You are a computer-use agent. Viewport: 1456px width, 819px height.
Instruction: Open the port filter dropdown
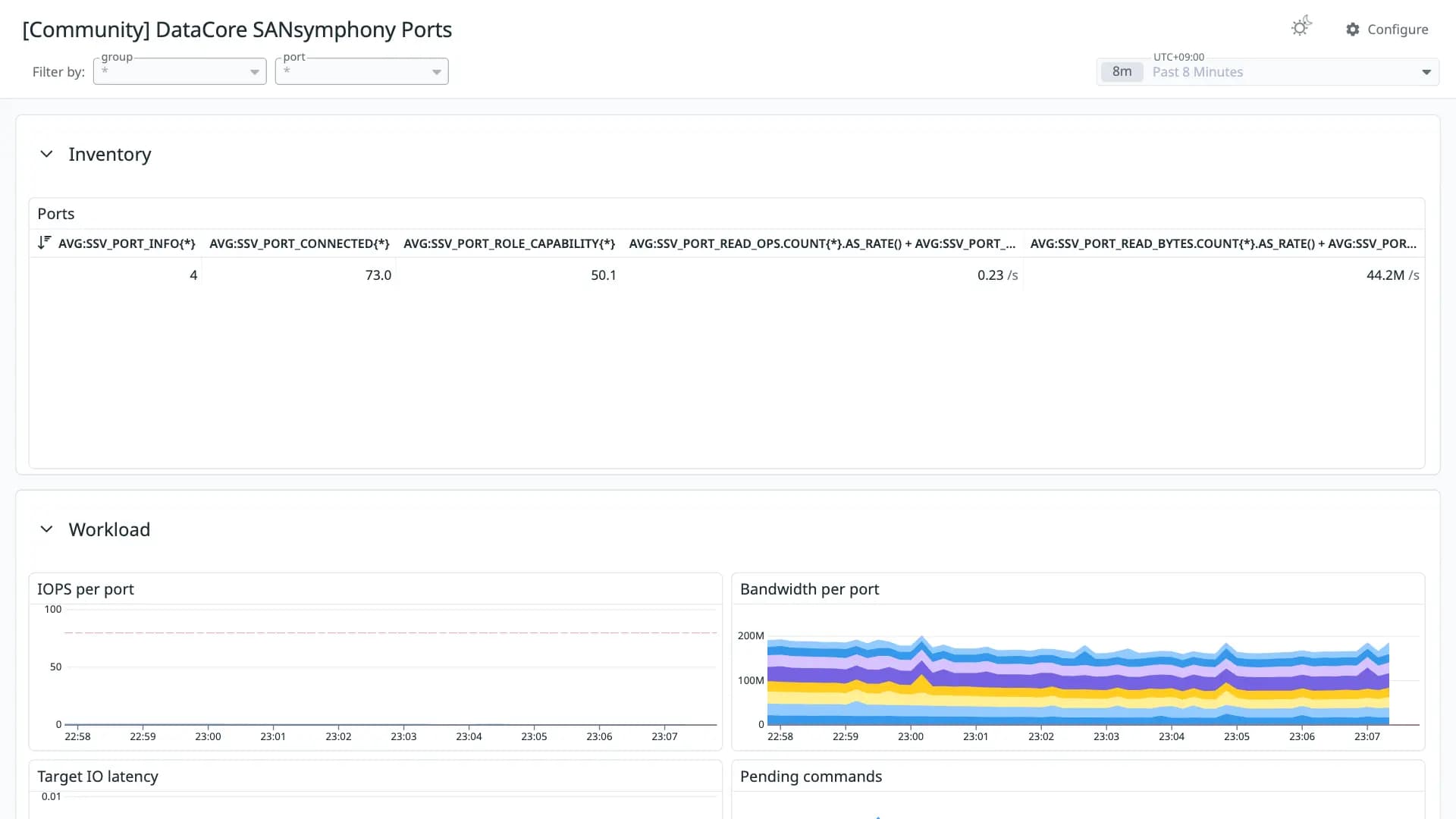[362, 71]
